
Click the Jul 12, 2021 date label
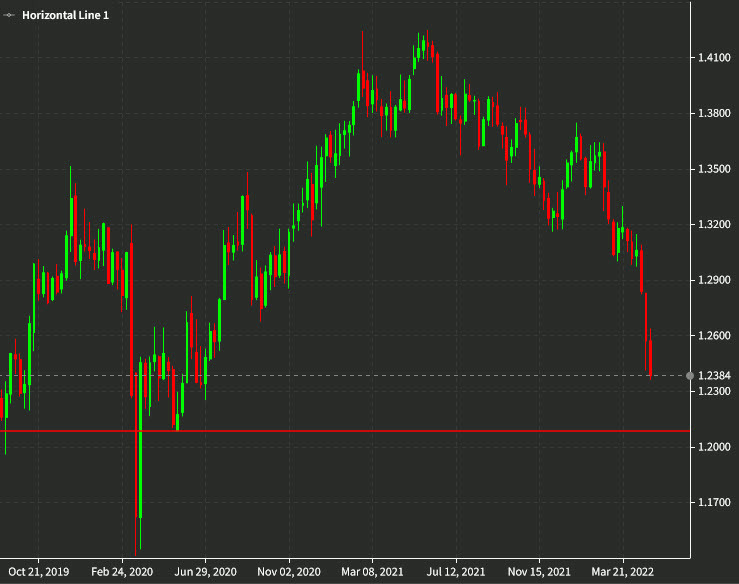(x=456, y=572)
